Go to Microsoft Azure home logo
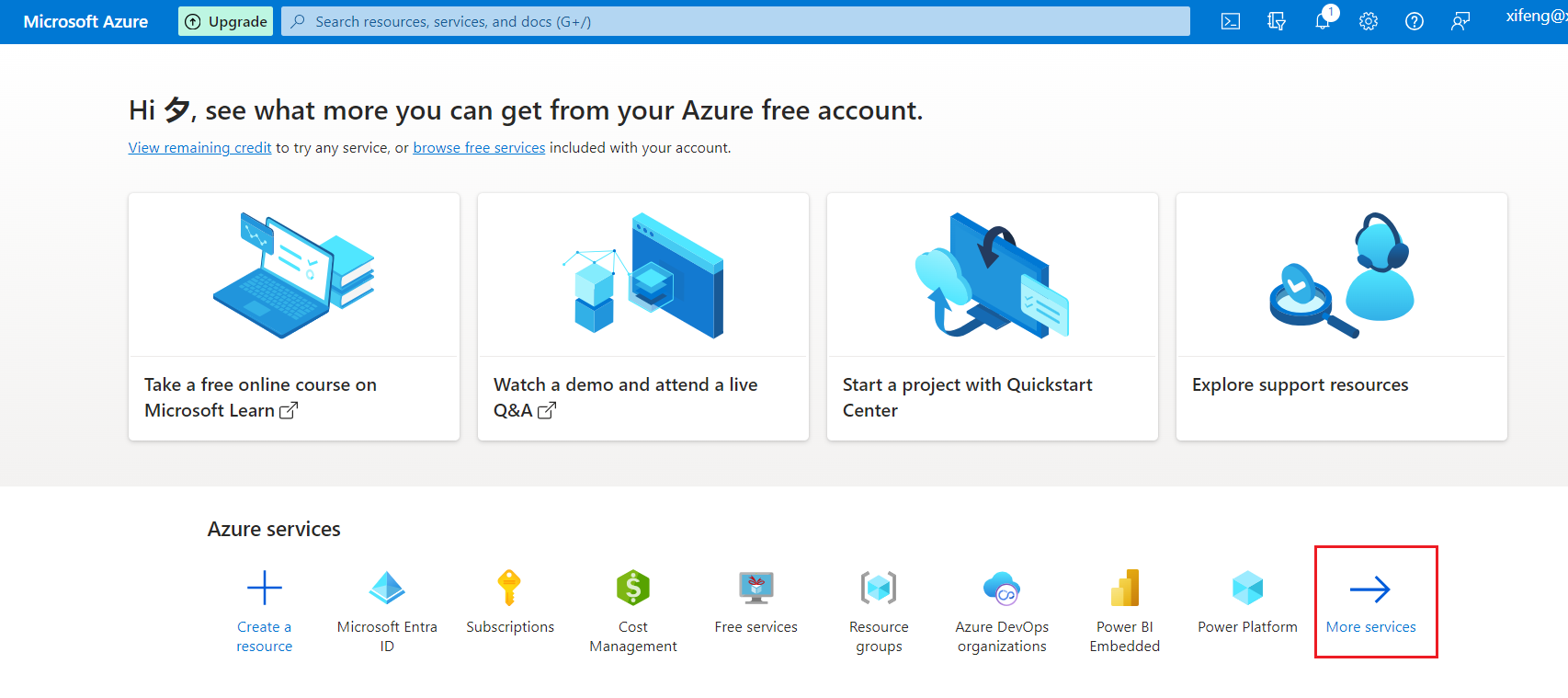The height and width of the screenshot is (698, 1568). (x=85, y=21)
